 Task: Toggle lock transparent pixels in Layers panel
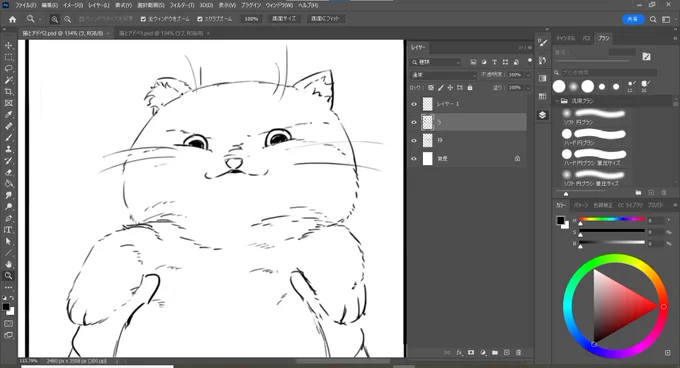pos(431,88)
